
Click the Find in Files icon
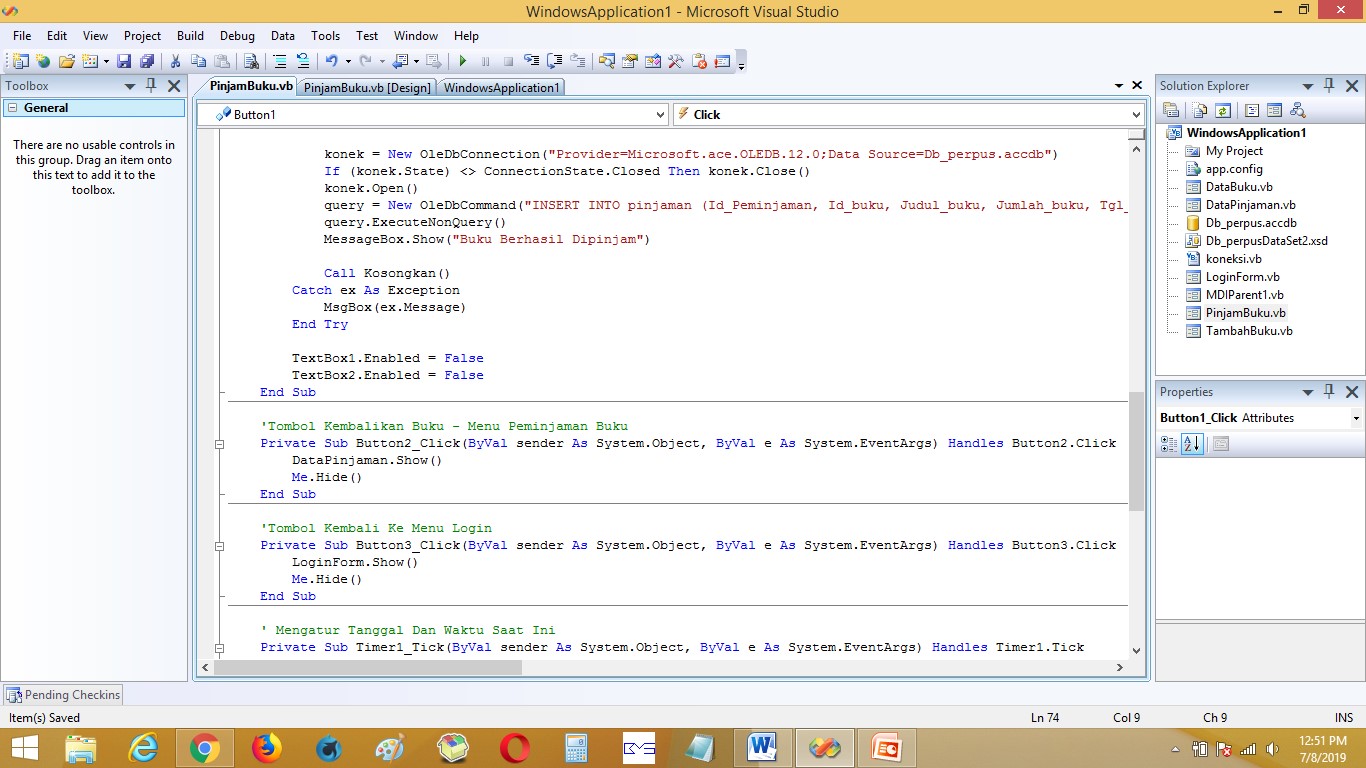[251, 61]
